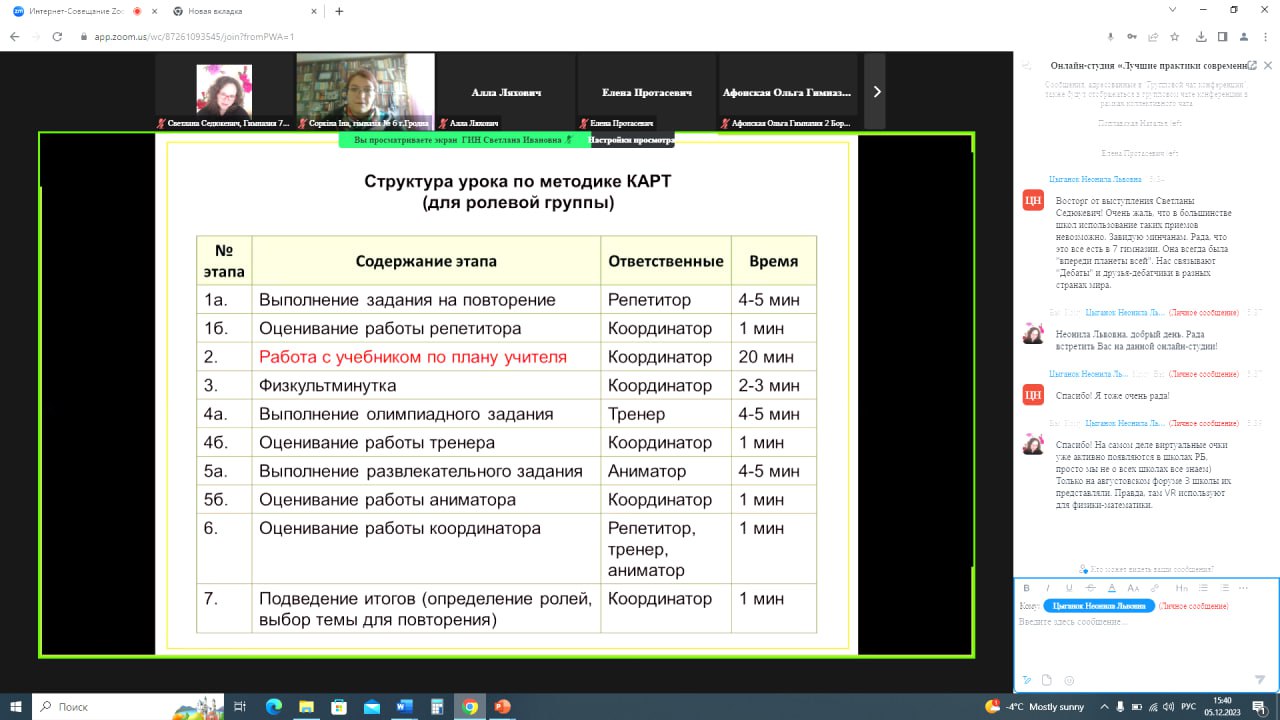The width and height of the screenshot is (1280, 720).
Task: Open PowerPoint from taskbar
Action: click(502, 706)
